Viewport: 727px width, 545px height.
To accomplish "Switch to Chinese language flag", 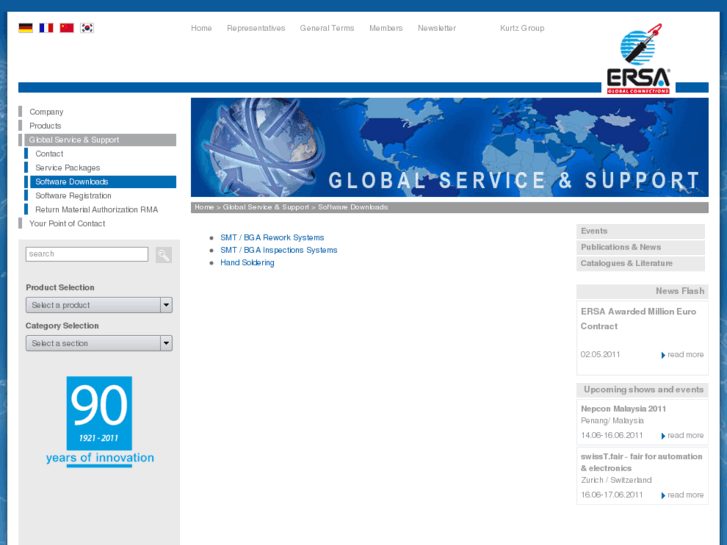I will point(67,28).
